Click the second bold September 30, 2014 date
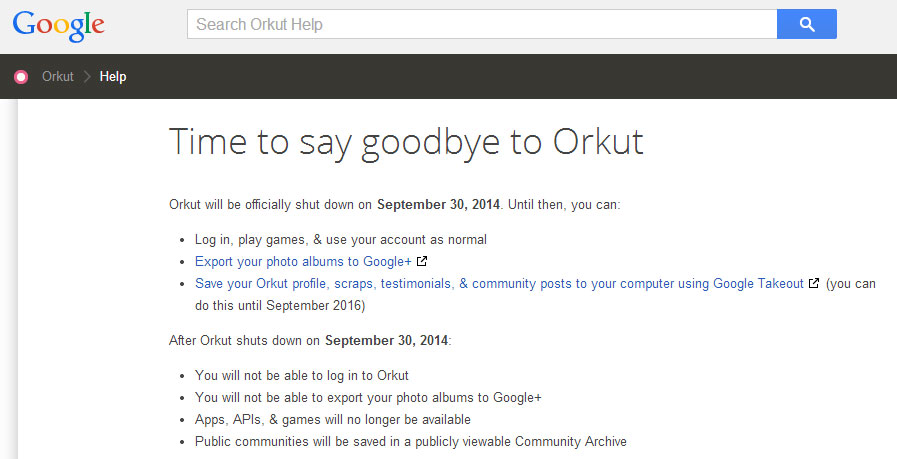The width and height of the screenshot is (897, 459). click(x=386, y=341)
